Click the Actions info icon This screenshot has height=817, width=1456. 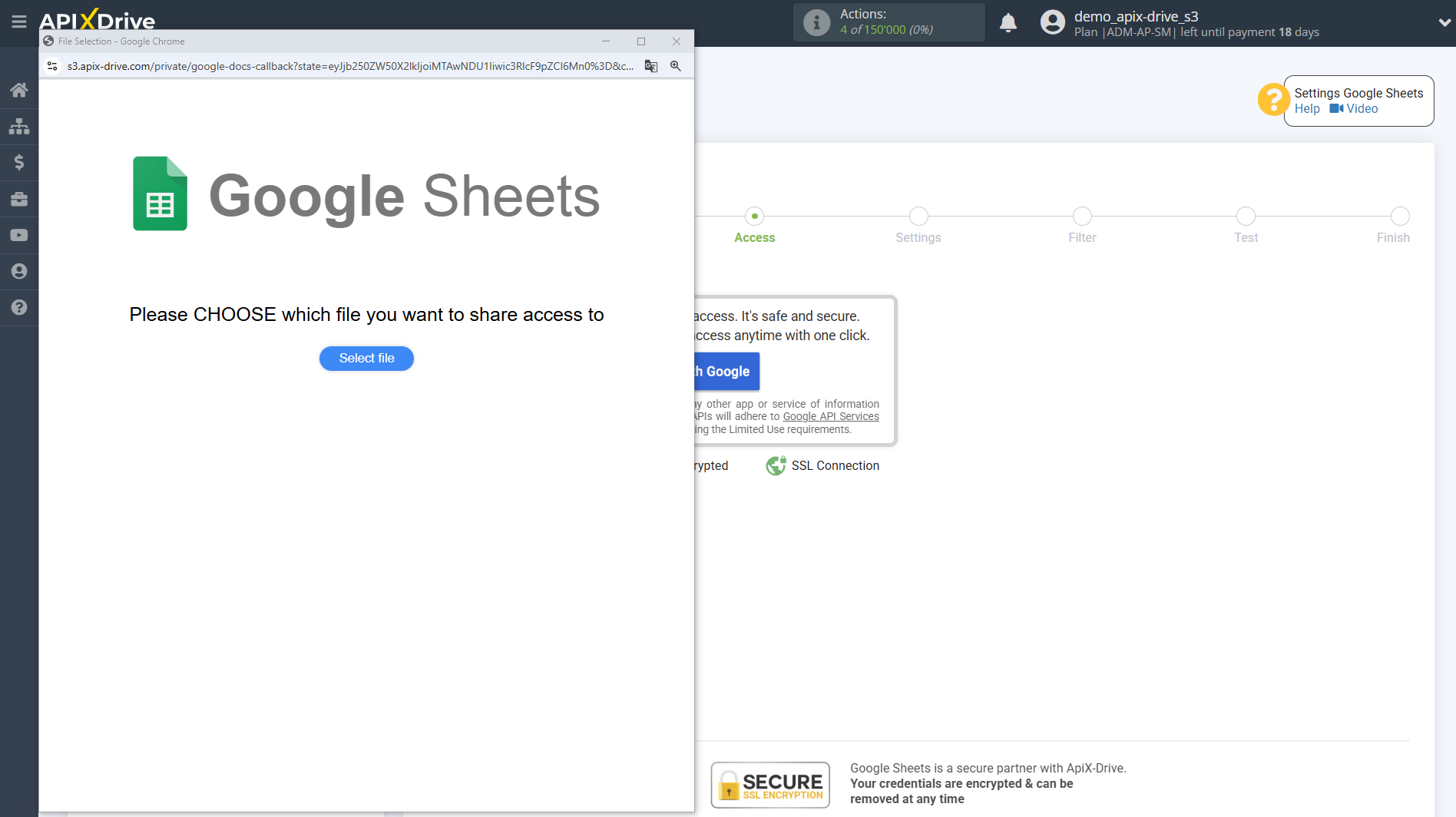pos(816,23)
